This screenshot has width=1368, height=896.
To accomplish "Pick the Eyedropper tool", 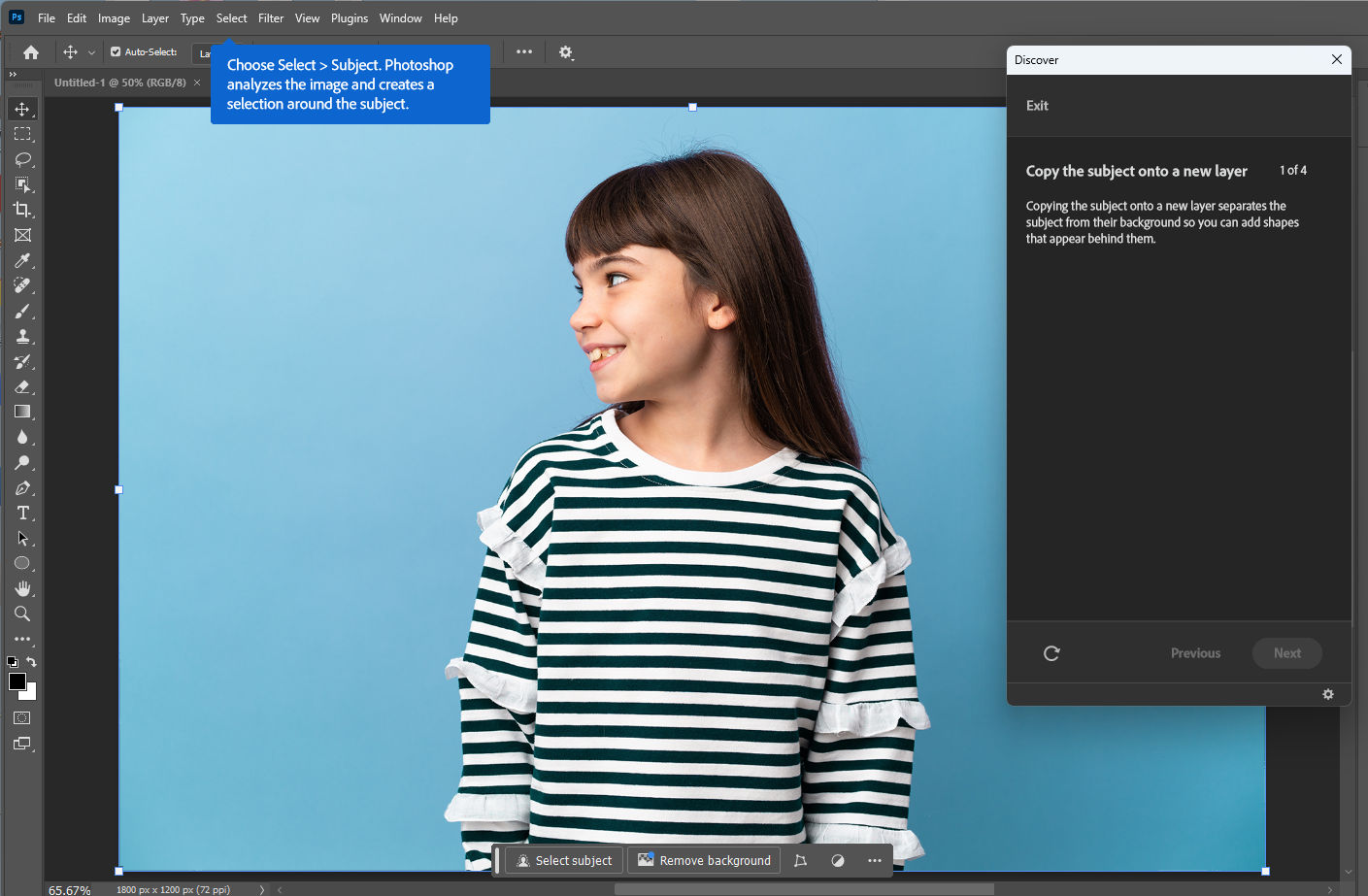I will [22, 260].
